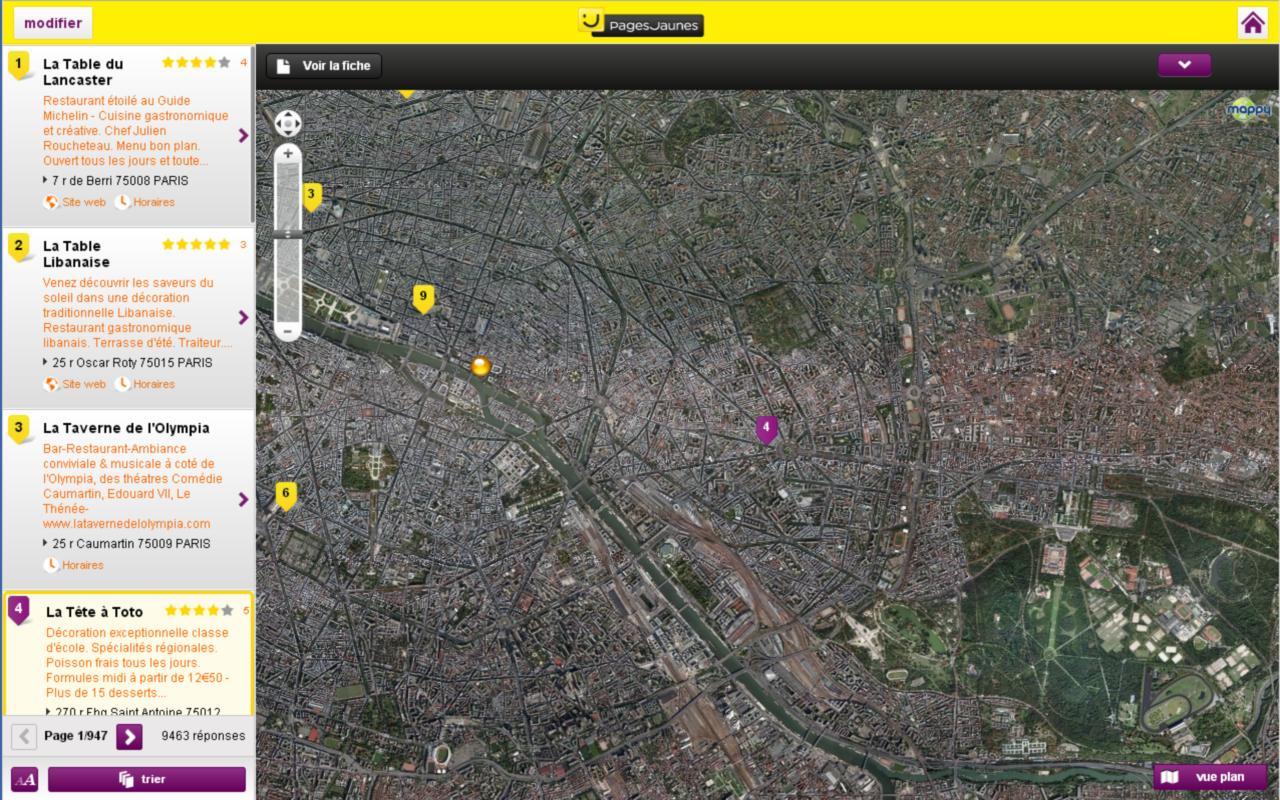Click La Tête à Toto description text
The width and height of the screenshot is (1280, 800).
138,663
